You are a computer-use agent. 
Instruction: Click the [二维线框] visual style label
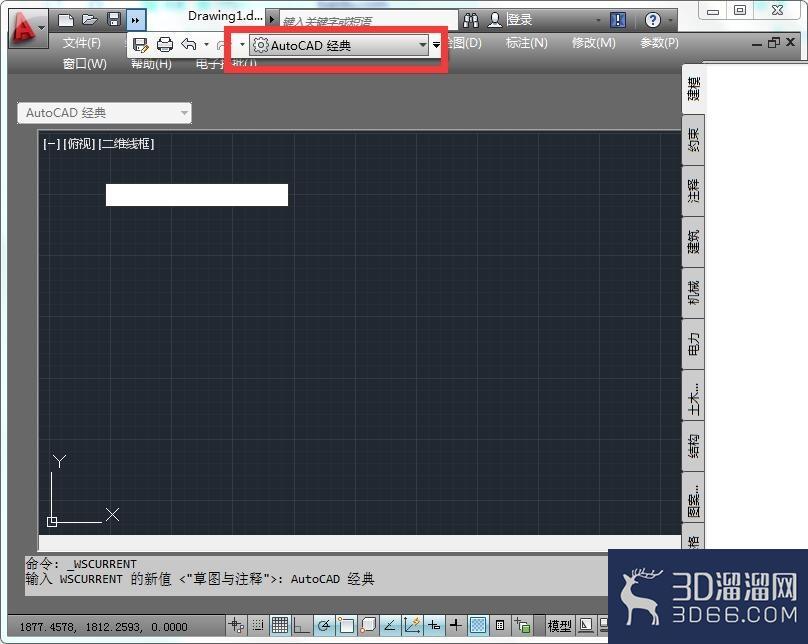pyautogui.click(x=126, y=144)
